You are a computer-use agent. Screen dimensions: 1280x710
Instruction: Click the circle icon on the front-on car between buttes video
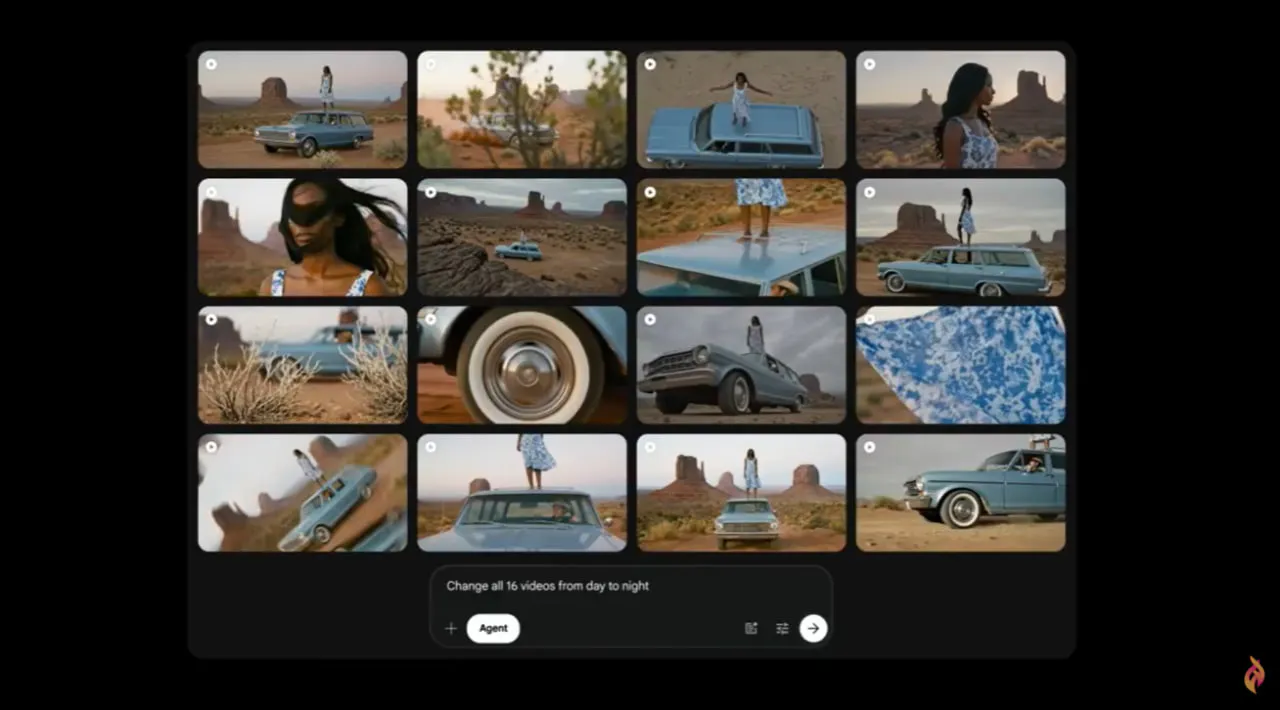[650, 447]
